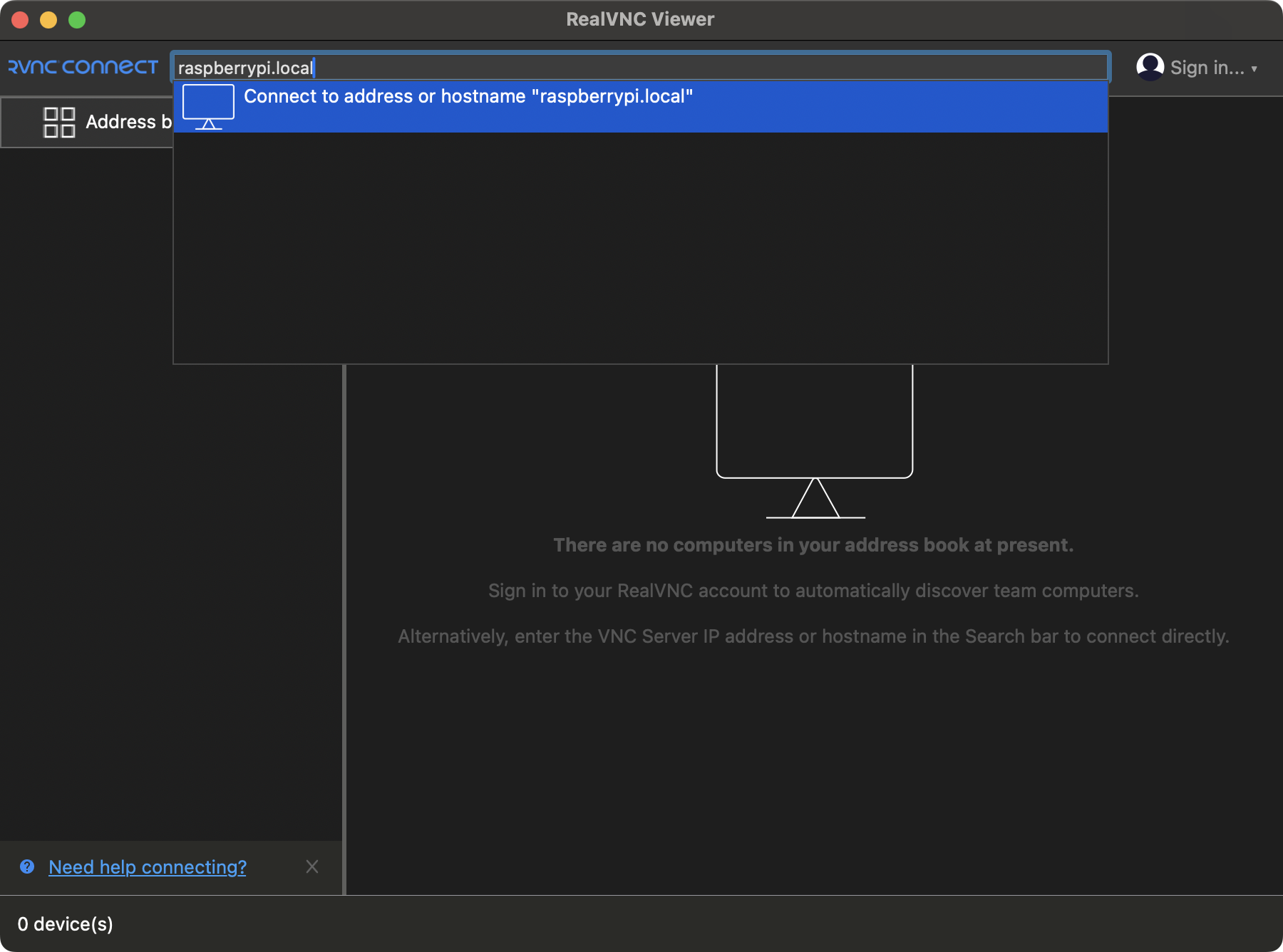Click the grid icon beside Address book label
The width and height of the screenshot is (1283, 952).
(x=59, y=121)
